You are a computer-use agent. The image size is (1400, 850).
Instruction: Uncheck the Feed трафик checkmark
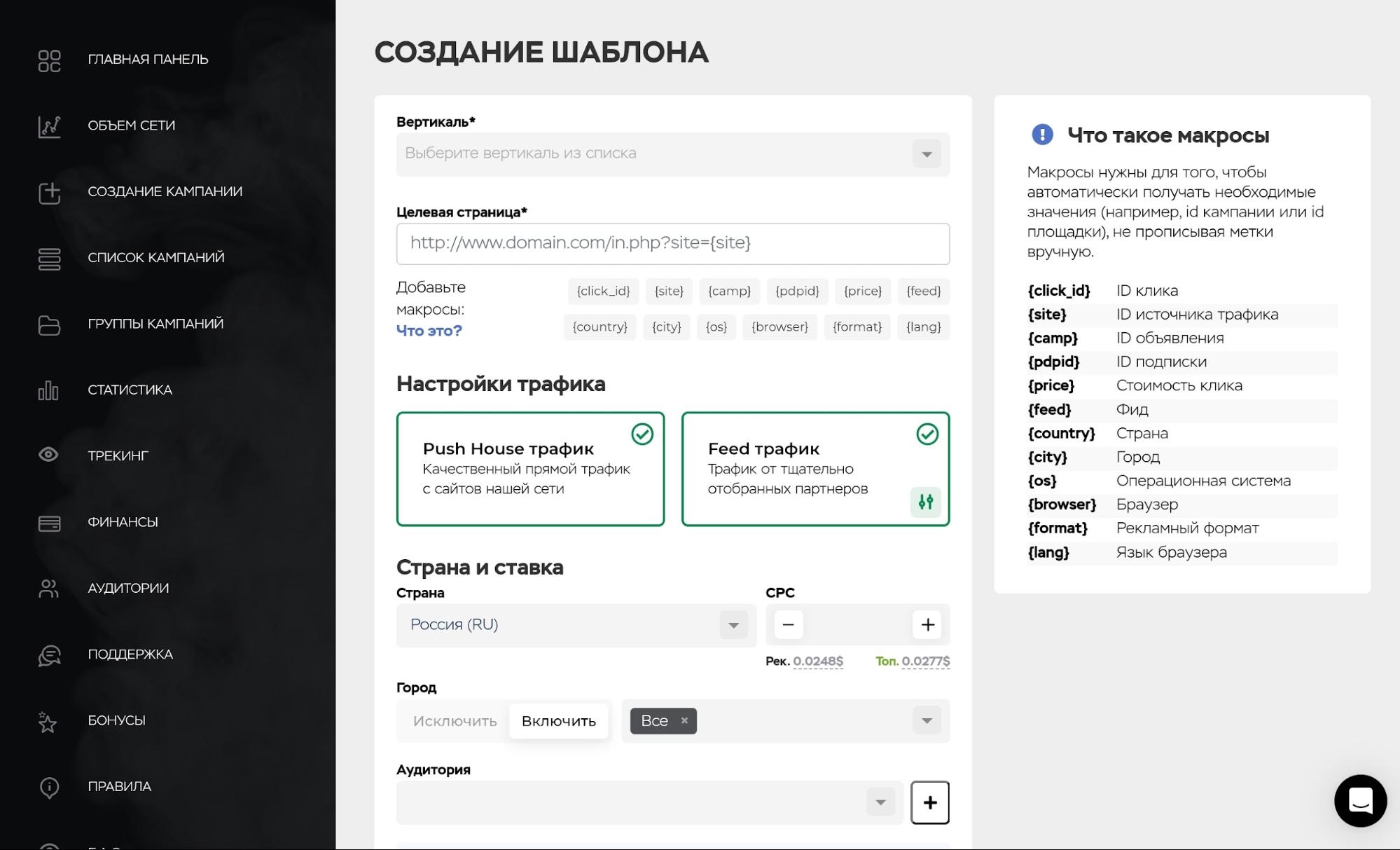click(927, 434)
